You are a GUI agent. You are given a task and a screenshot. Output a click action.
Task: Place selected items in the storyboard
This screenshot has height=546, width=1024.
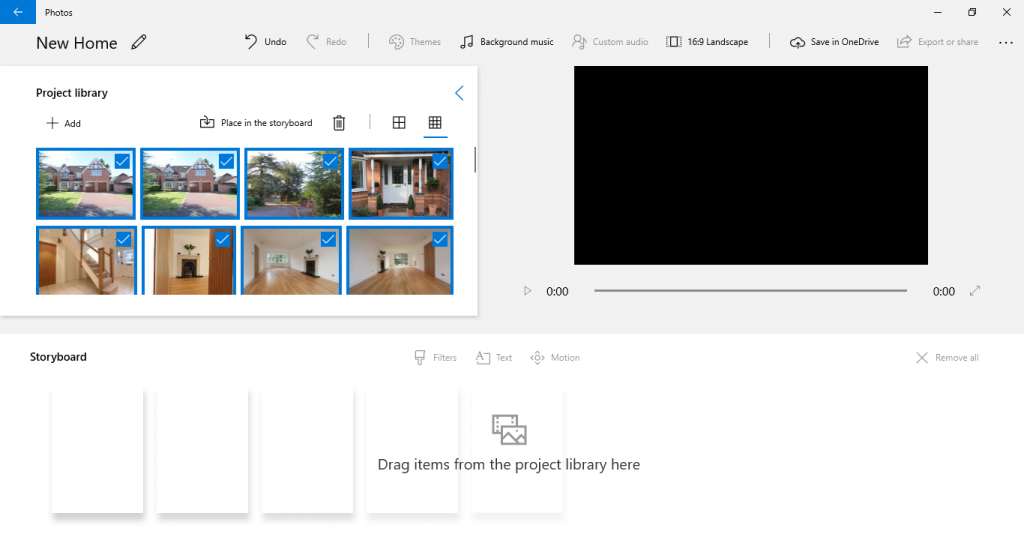[256, 123]
